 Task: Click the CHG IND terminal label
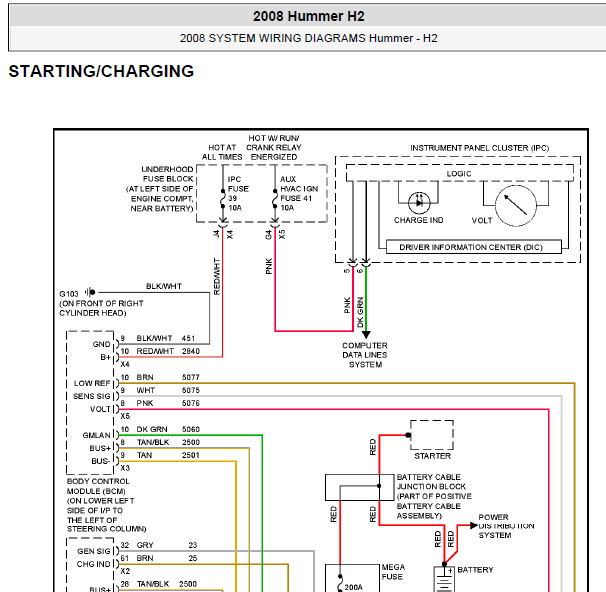coord(93,564)
